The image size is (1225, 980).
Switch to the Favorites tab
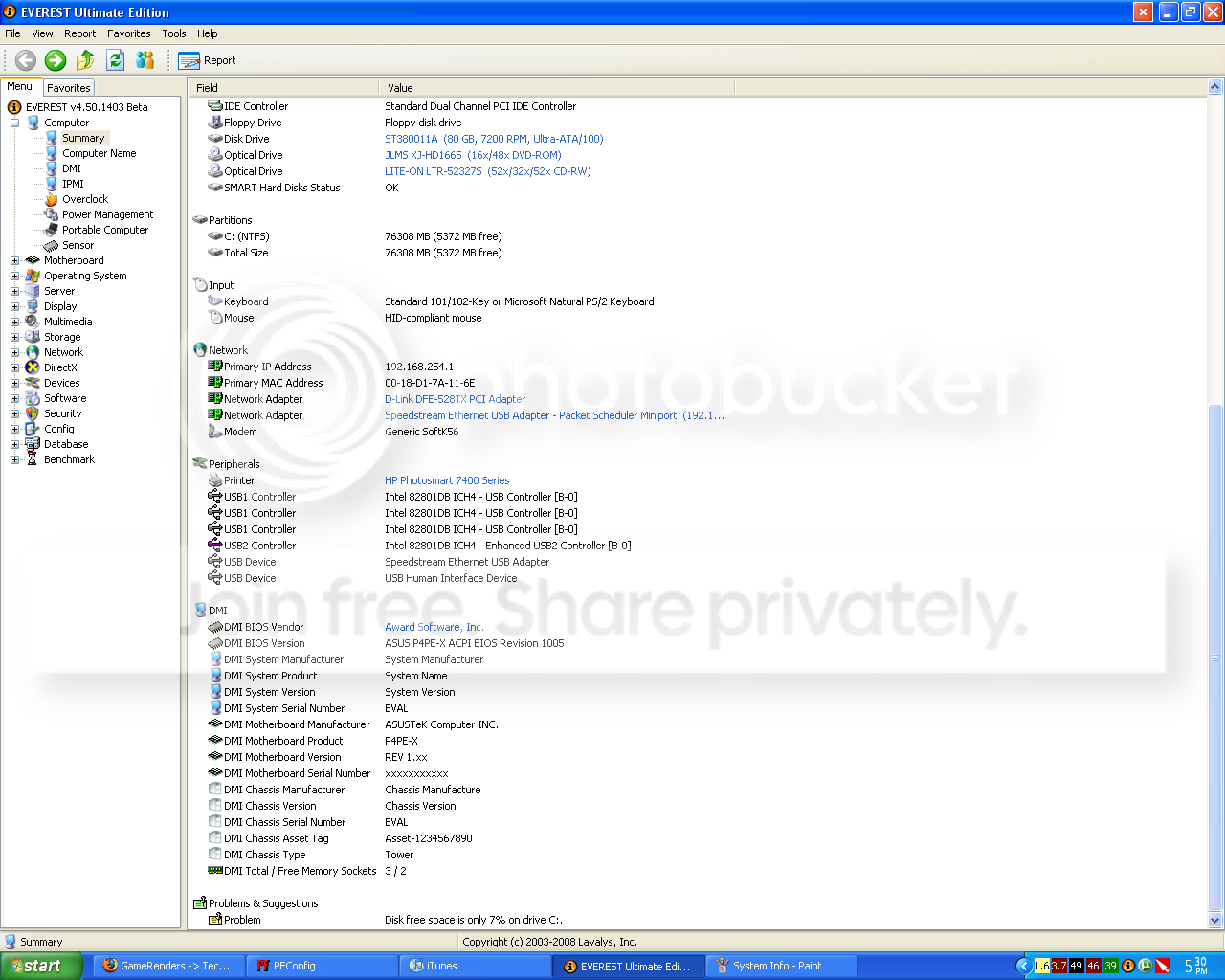coord(69,87)
